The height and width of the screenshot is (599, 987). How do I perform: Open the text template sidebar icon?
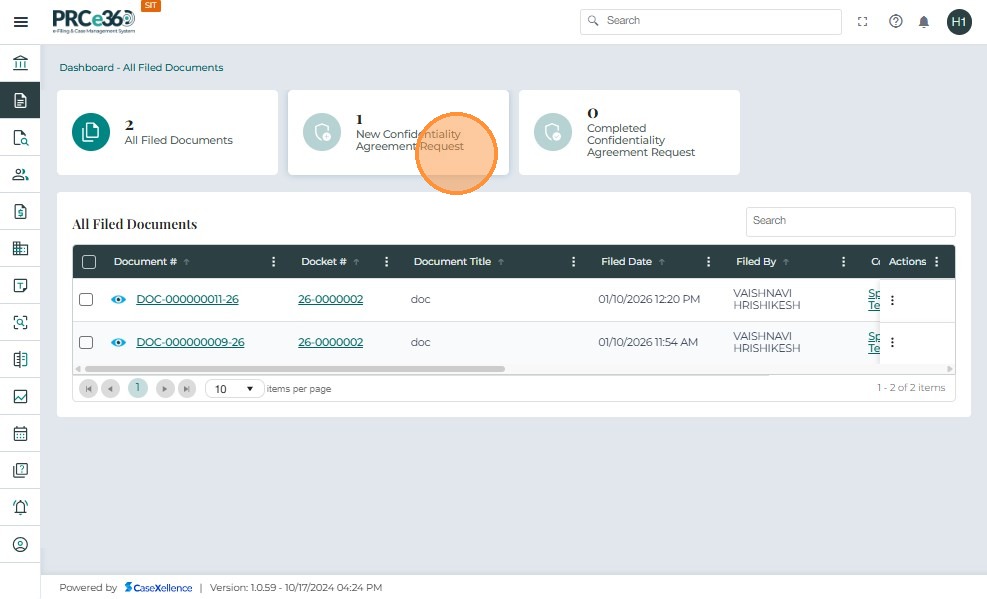[20, 286]
